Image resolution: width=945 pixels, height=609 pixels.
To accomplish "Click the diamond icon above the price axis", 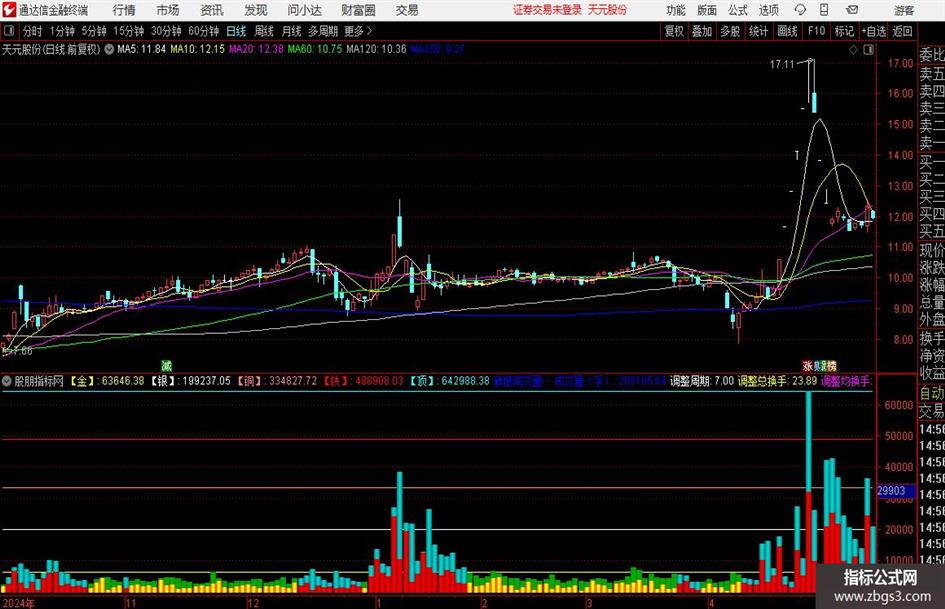I will (853, 50).
